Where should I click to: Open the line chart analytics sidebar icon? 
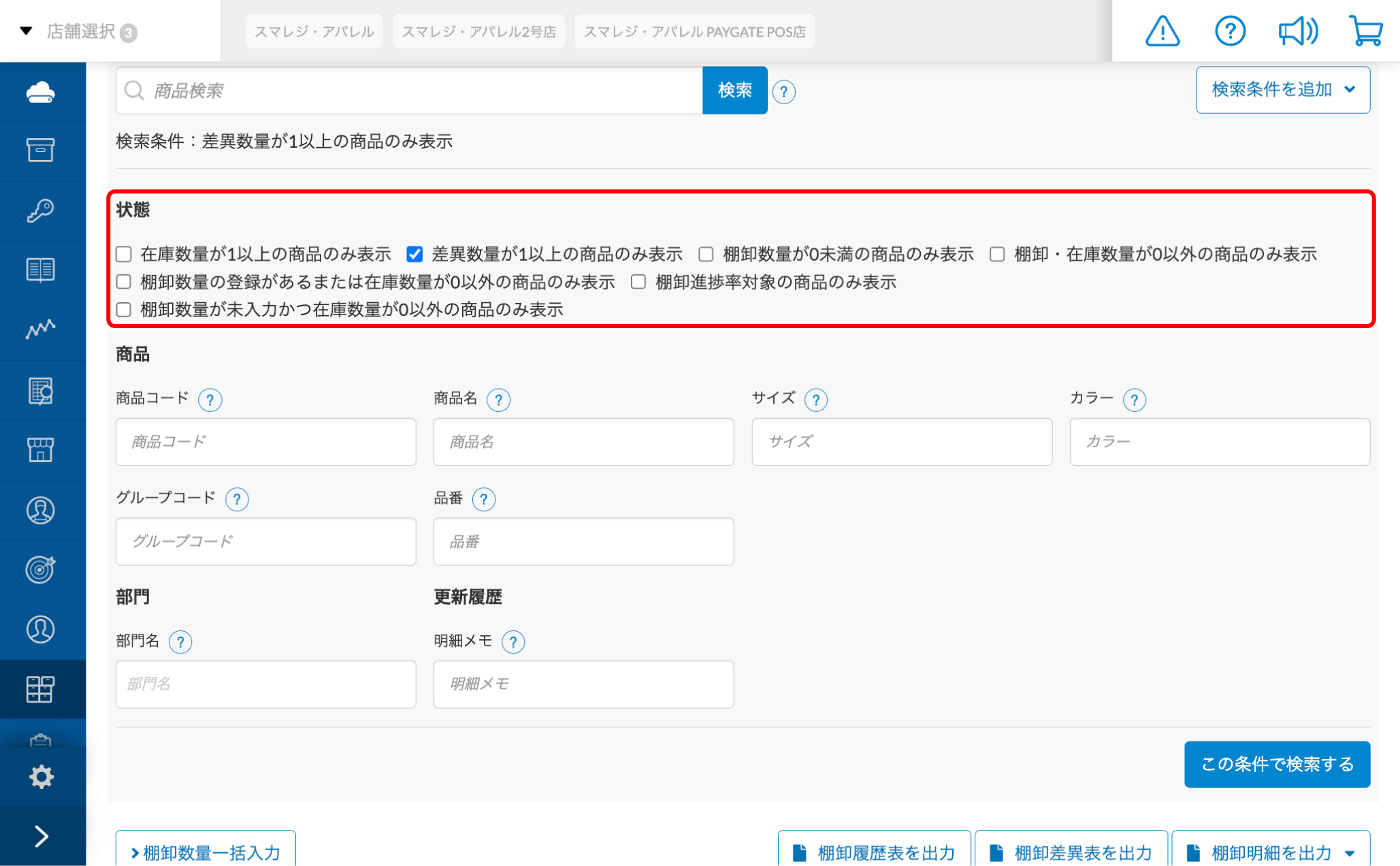[41, 330]
